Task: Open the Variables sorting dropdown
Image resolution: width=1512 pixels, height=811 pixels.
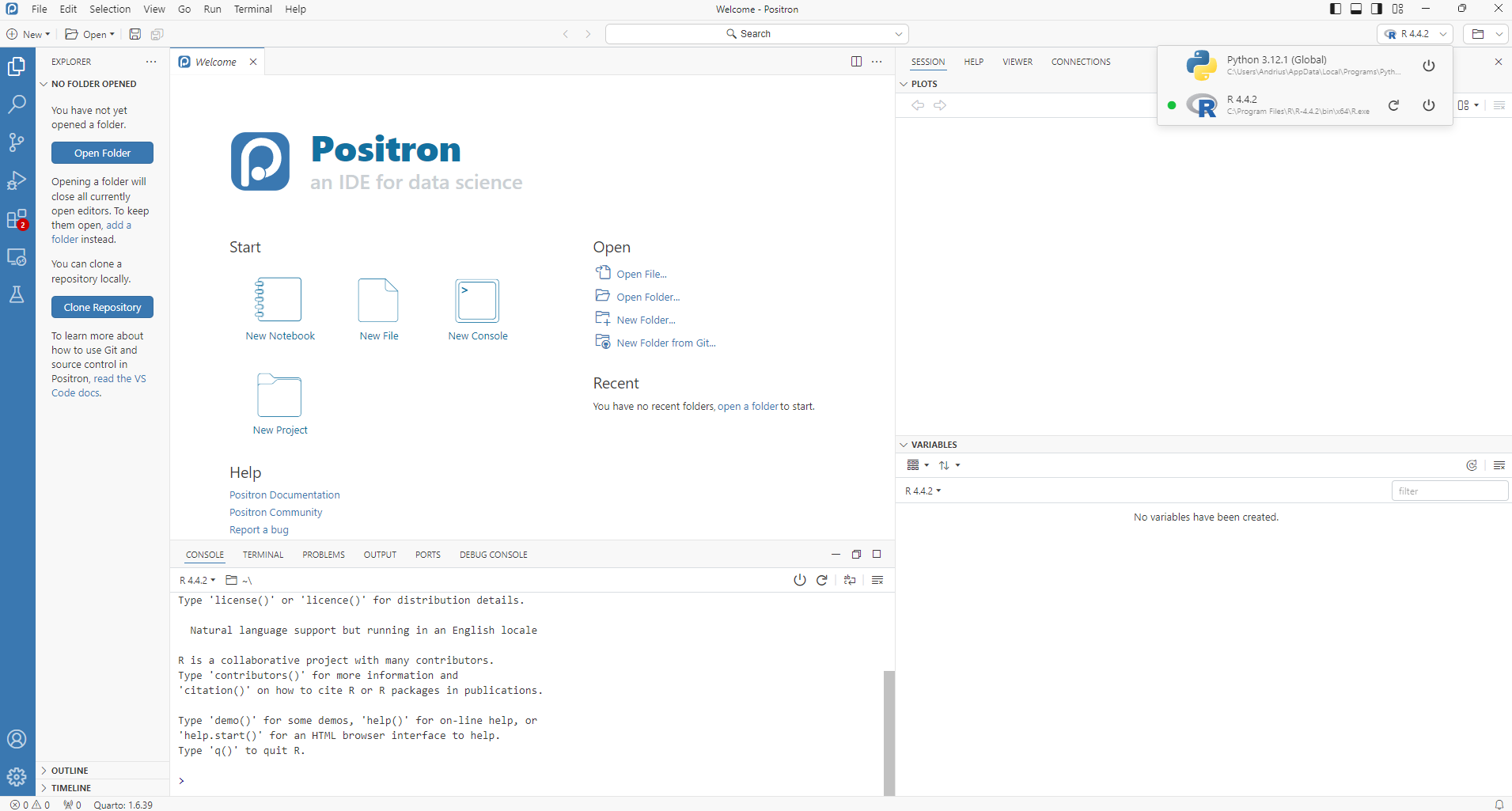Action: 949,465
